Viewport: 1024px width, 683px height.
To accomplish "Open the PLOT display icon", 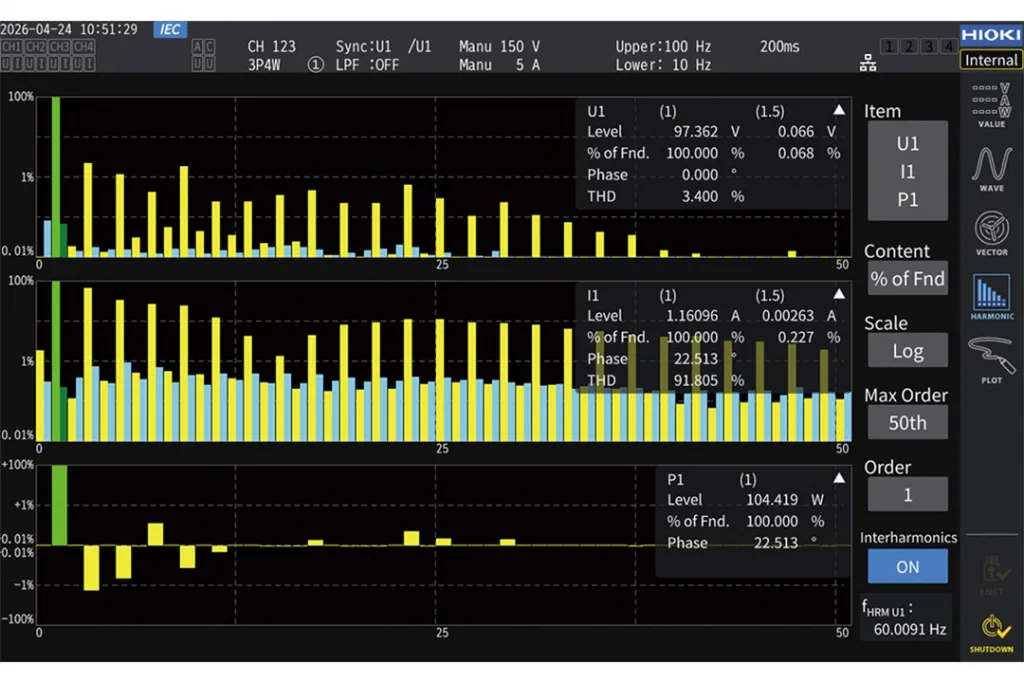I will tap(991, 360).
